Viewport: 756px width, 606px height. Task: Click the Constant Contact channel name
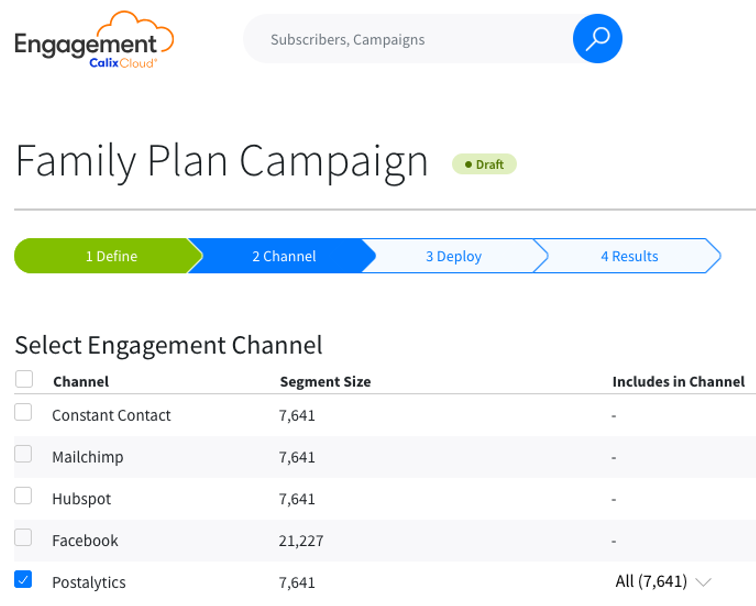[111, 415]
